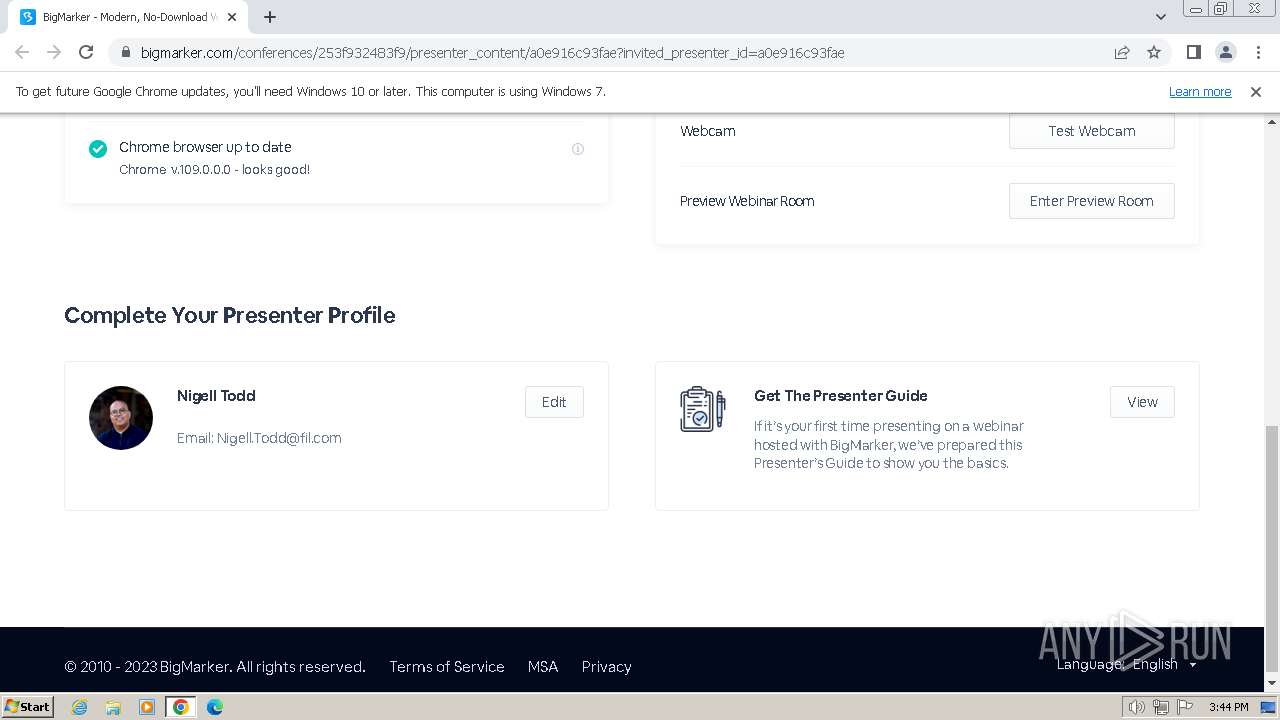The height and width of the screenshot is (720, 1280).
Task: Open the Learn more link
Action: (1200, 91)
